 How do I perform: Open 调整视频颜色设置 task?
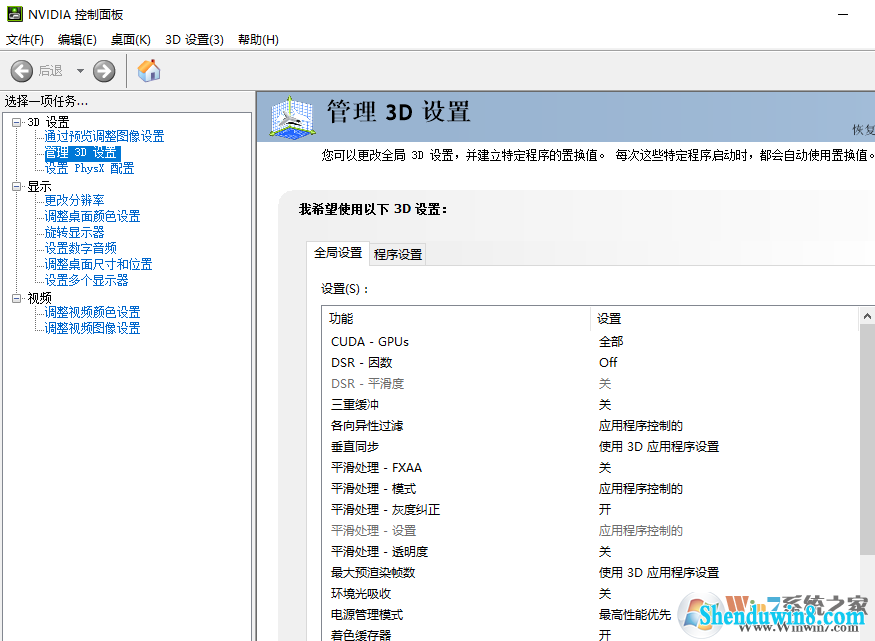coord(93,312)
